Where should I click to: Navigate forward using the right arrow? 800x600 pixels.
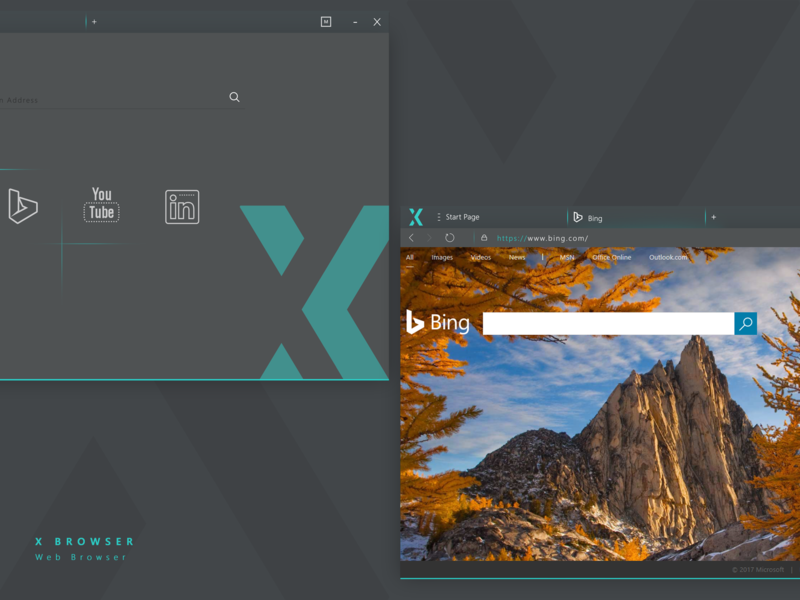coord(431,237)
